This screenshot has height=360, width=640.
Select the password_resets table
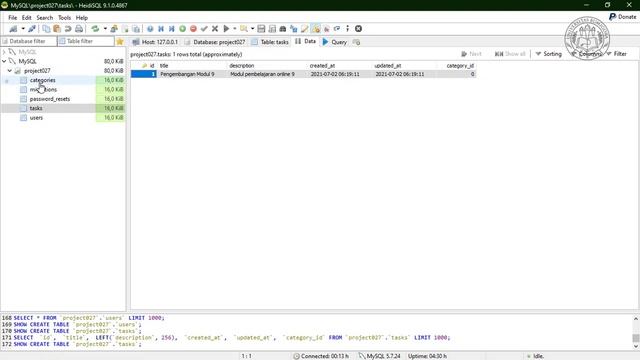pyautogui.click(x=50, y=99)
